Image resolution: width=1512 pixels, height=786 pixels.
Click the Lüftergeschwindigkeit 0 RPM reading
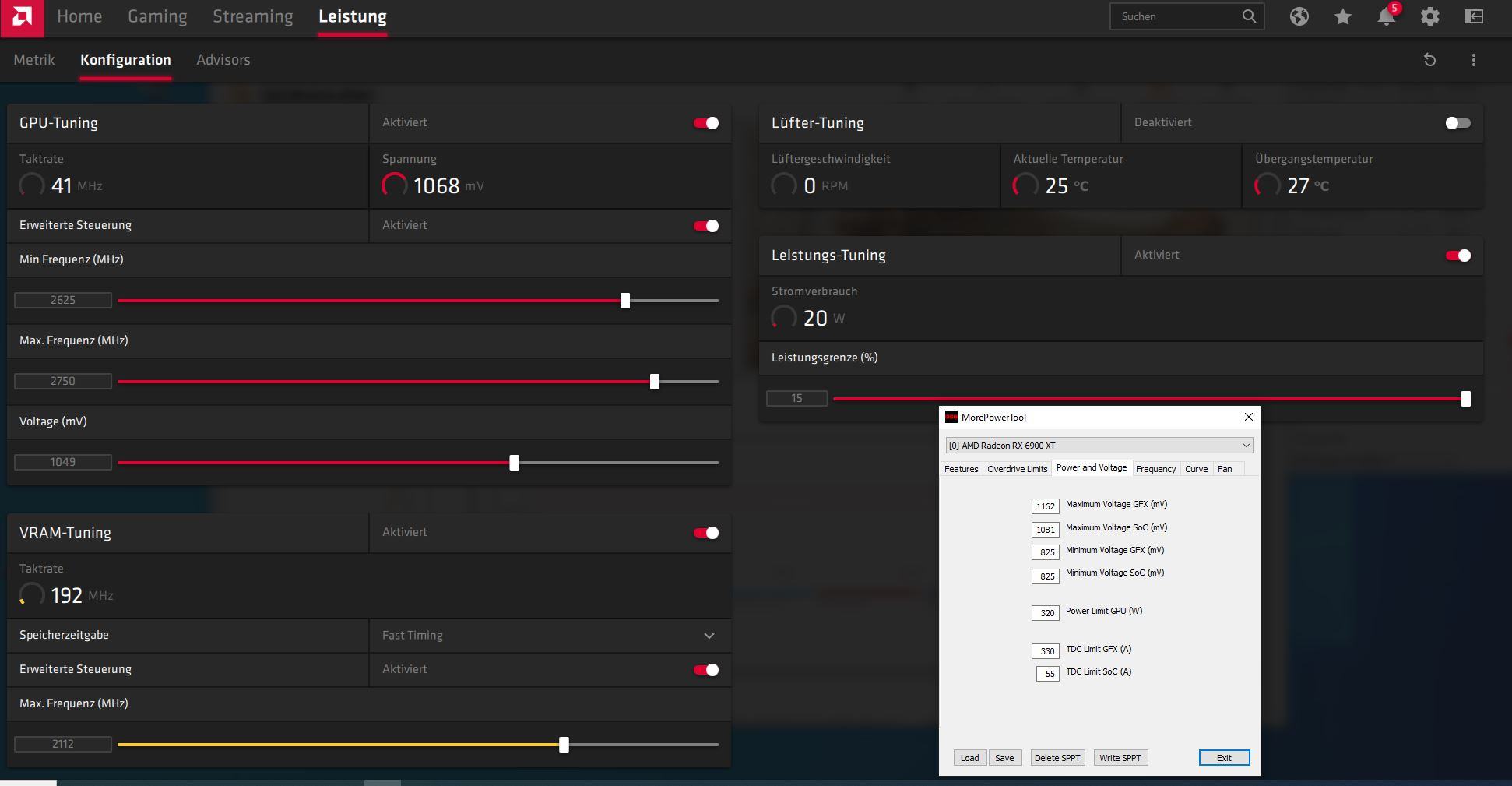pos(810,185)
